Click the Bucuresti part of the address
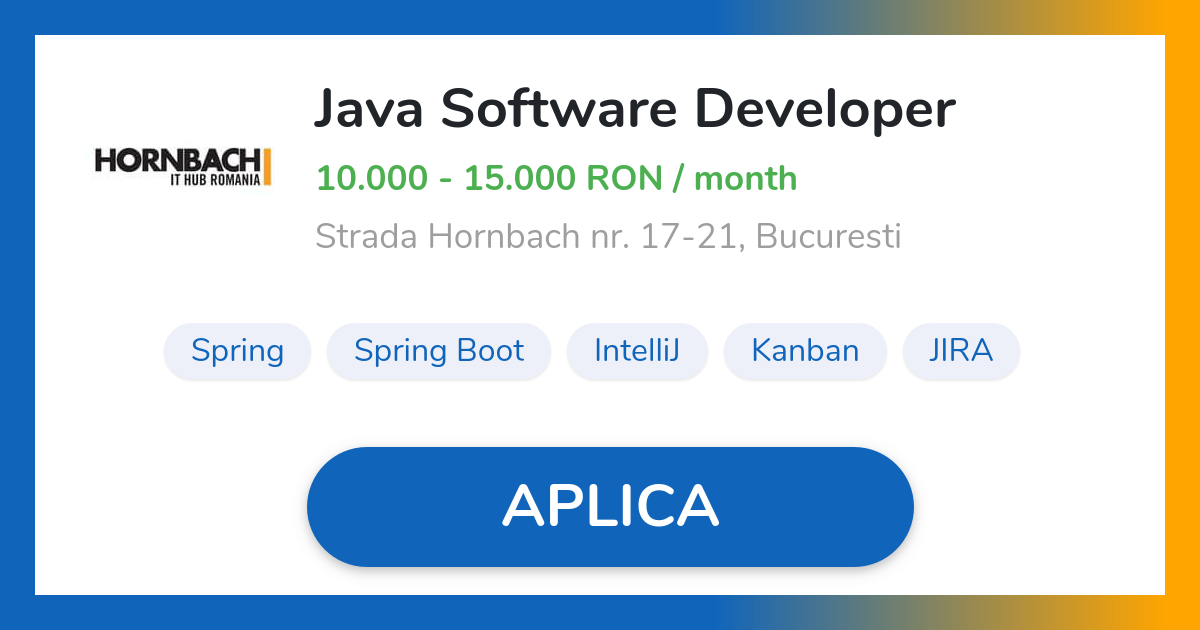 [x=832, y=236]
